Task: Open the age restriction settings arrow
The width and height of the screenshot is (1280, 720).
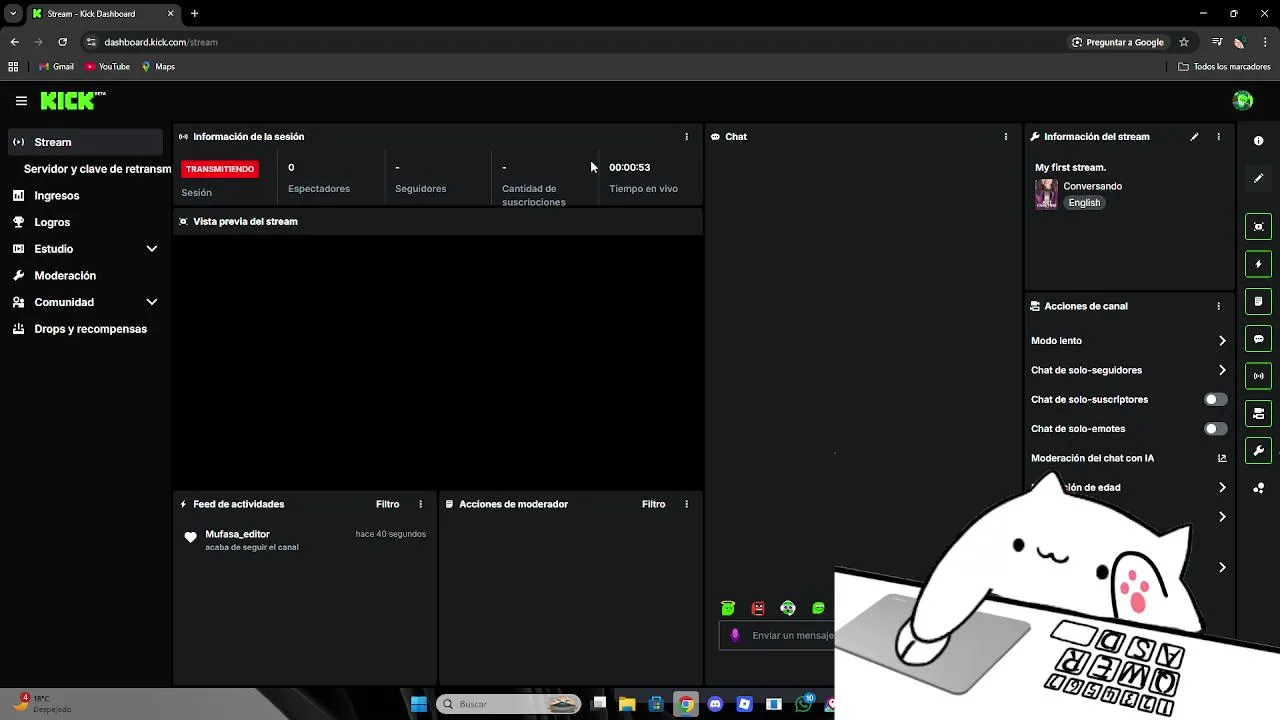Action: pyautogui.click(x=1222, y=488)
